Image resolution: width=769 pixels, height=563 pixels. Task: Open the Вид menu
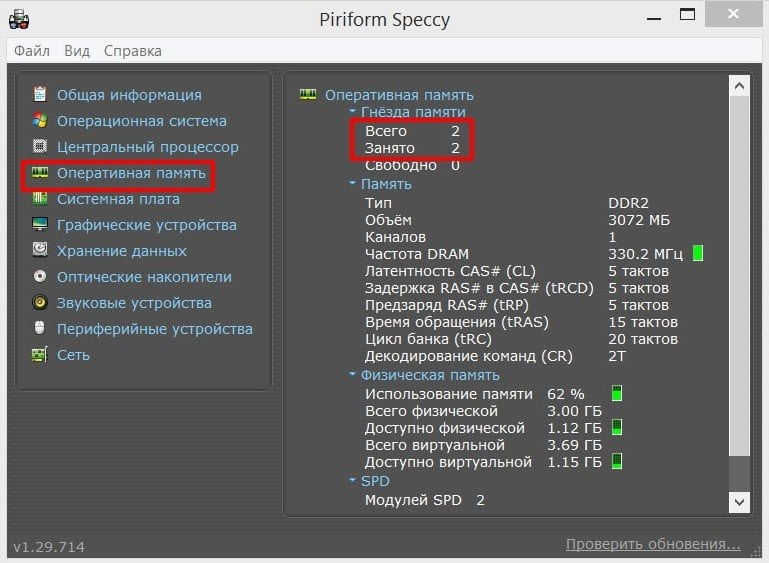coord(77,51)
